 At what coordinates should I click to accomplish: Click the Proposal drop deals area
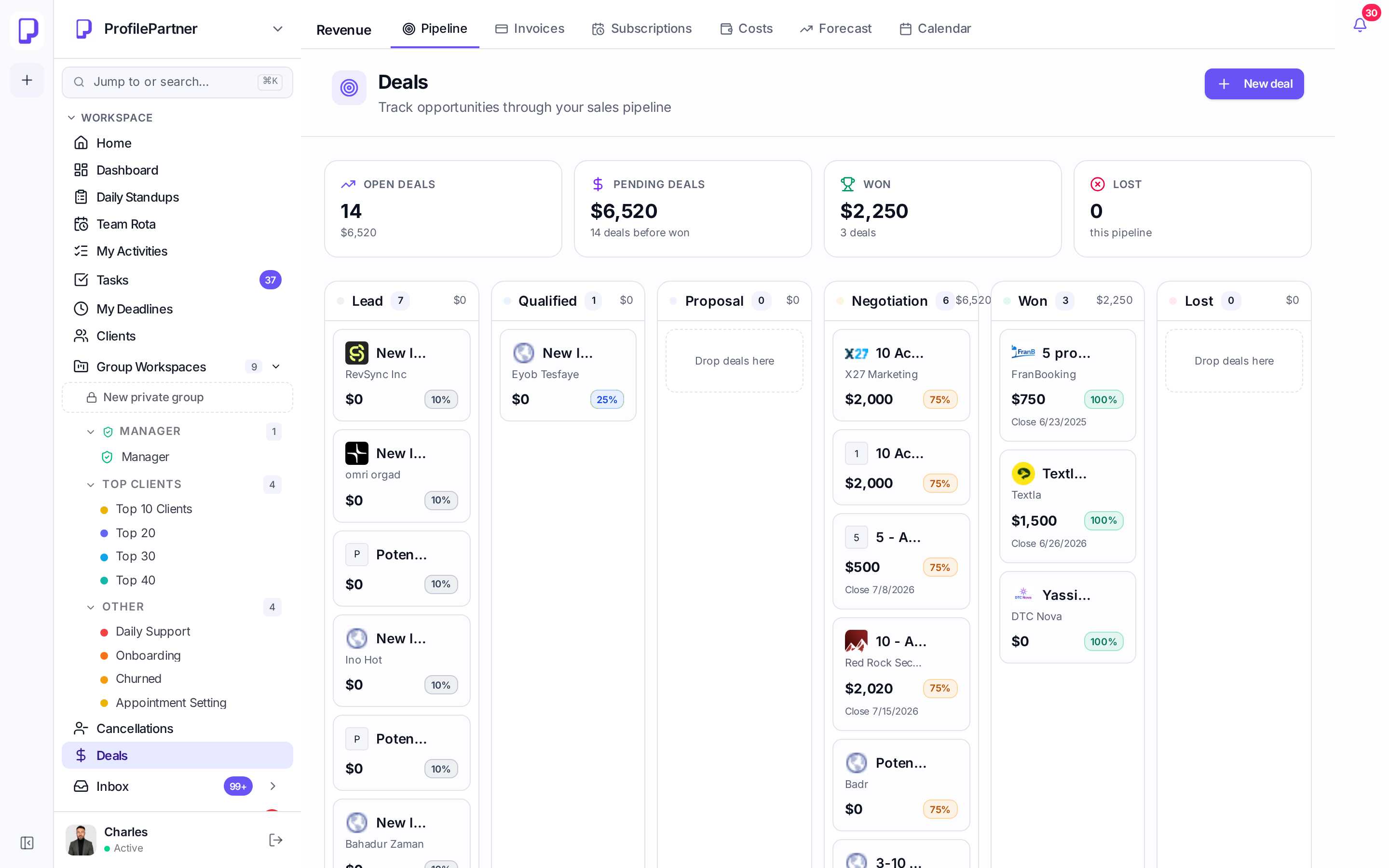(734, 361)
